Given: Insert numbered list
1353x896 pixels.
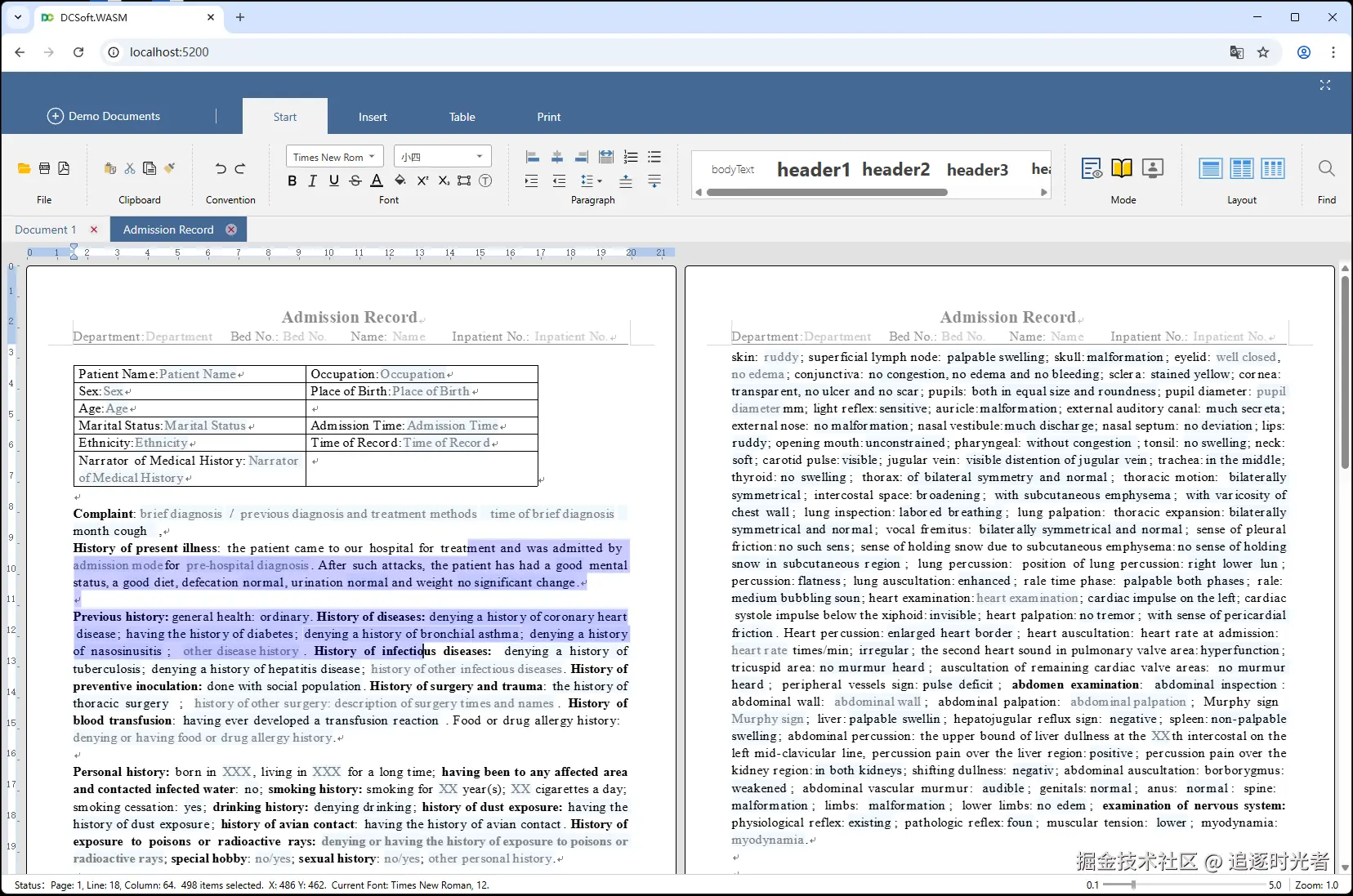Looking at the screenshot, I should point(631,157).
